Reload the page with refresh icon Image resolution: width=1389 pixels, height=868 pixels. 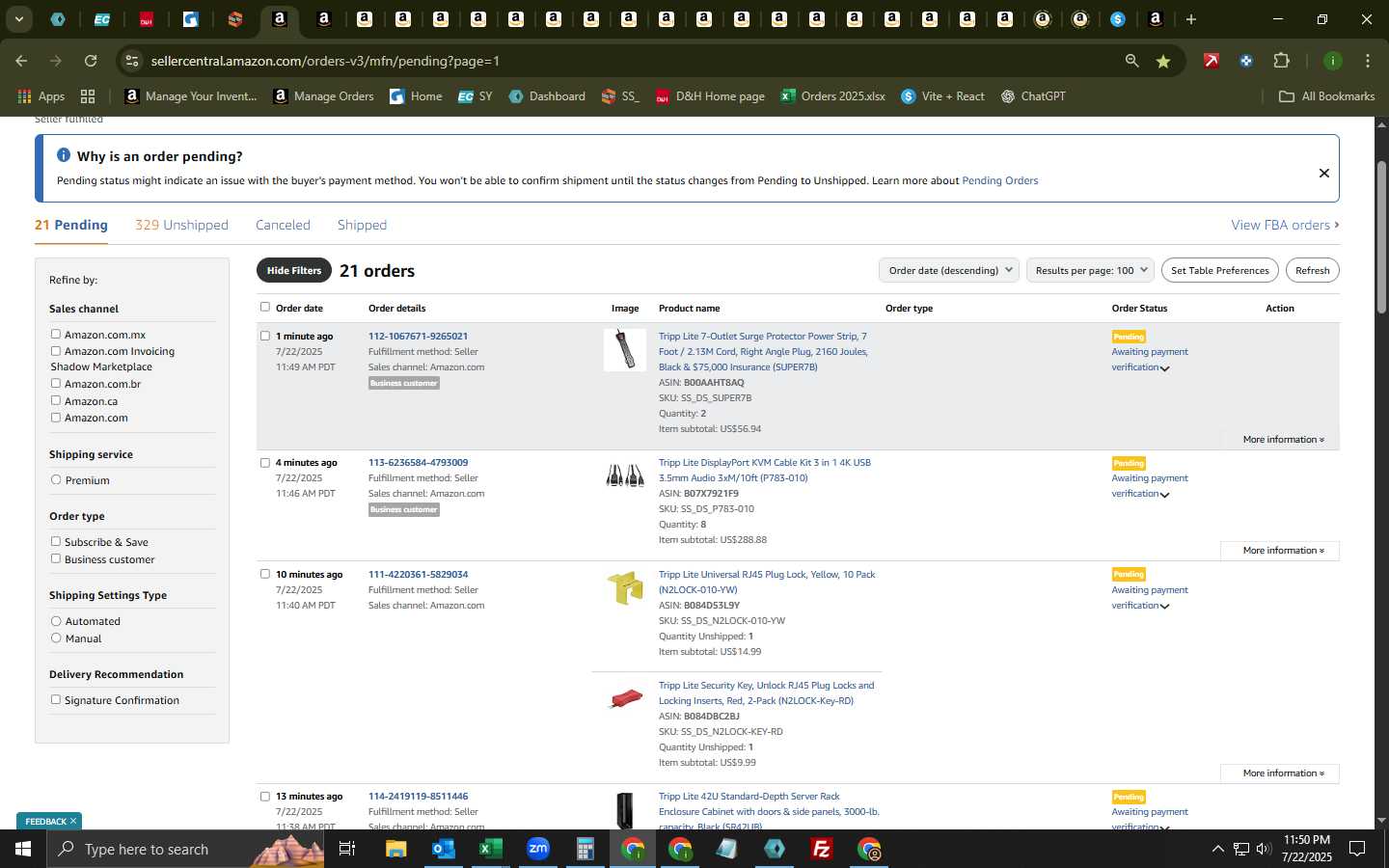pos(91,61)
